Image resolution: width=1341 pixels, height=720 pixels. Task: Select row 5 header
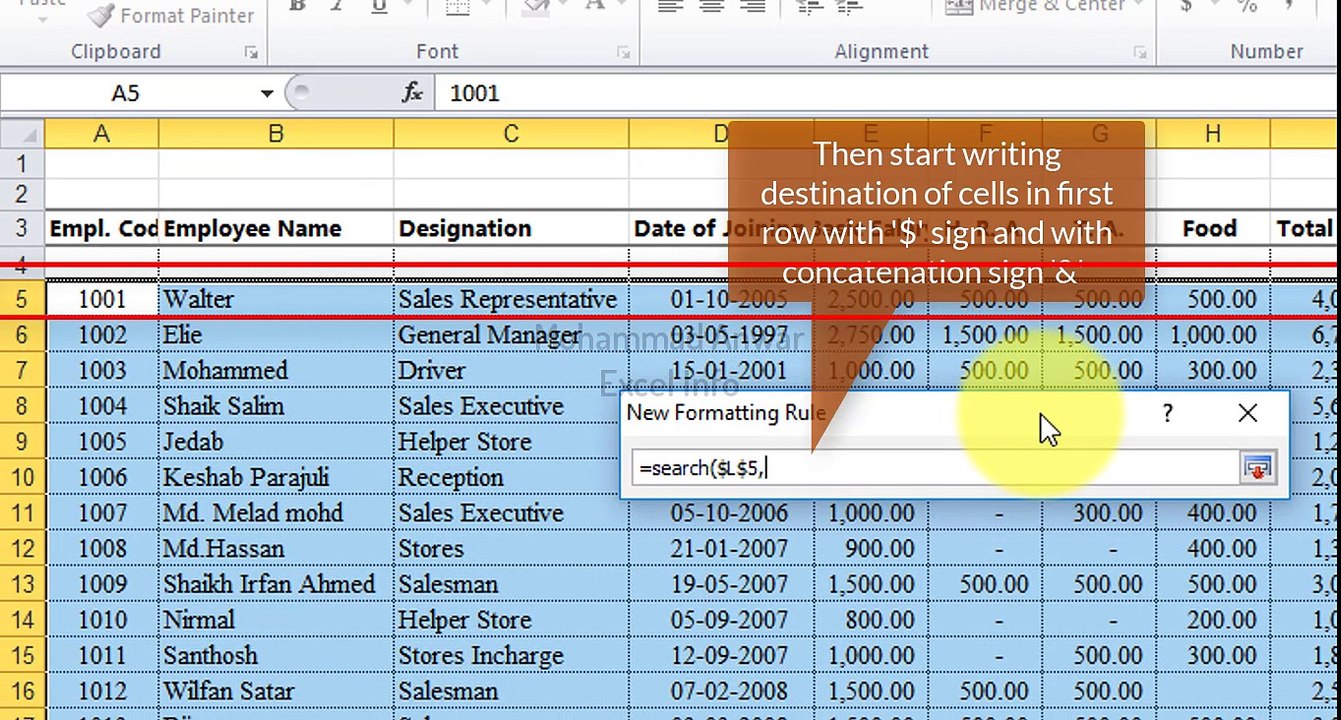22,298
